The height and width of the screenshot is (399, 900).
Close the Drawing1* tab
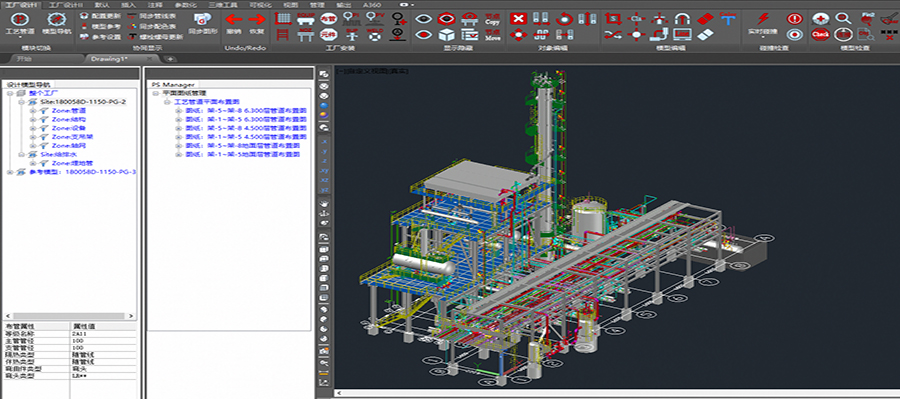(x=149, y=59)
